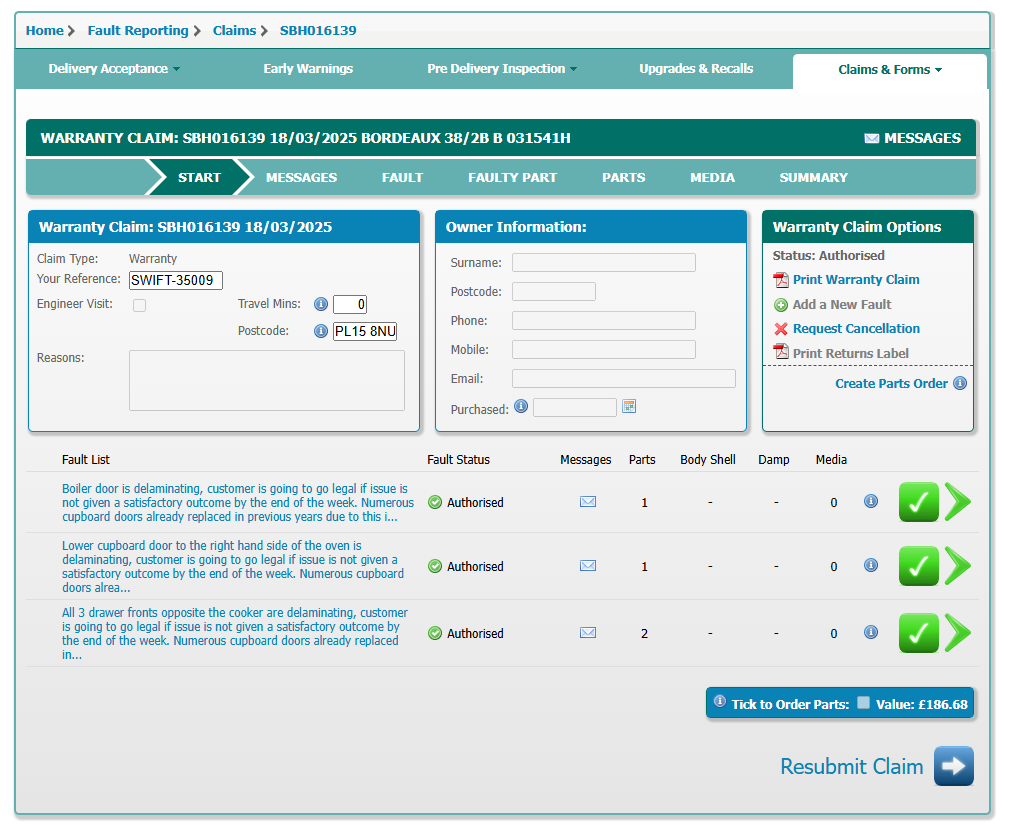Go to the FAULT step
The image size is (1015, 825).
coord(402,177)
